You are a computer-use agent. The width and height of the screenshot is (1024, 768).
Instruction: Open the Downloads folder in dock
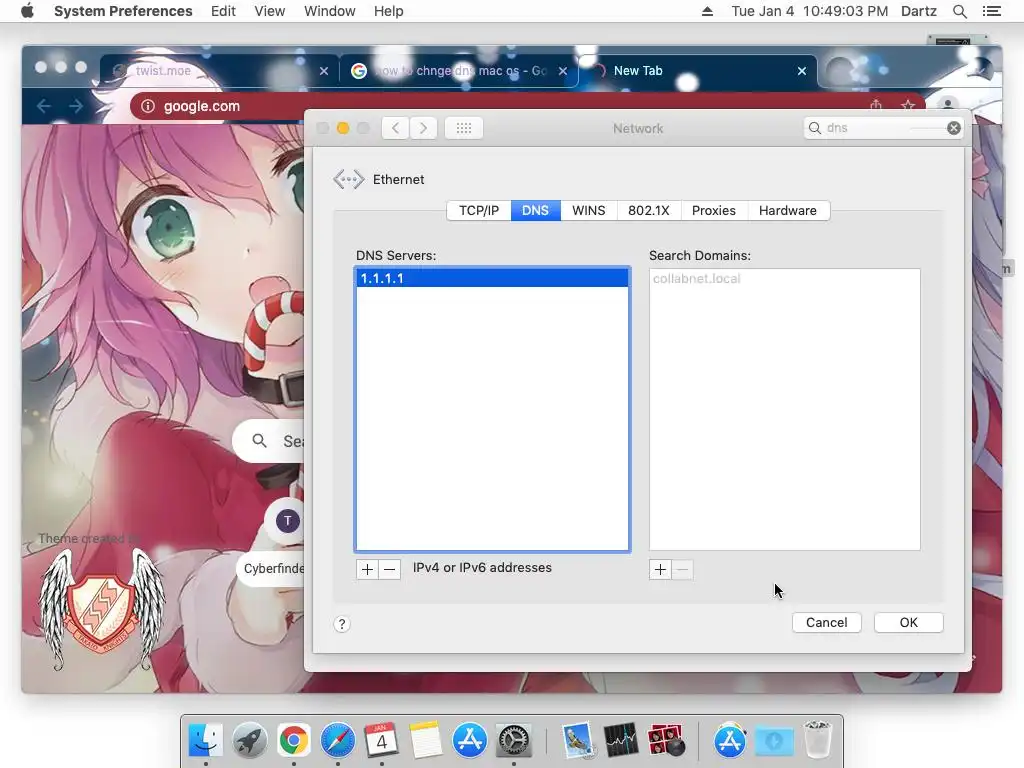click(774, 741)
